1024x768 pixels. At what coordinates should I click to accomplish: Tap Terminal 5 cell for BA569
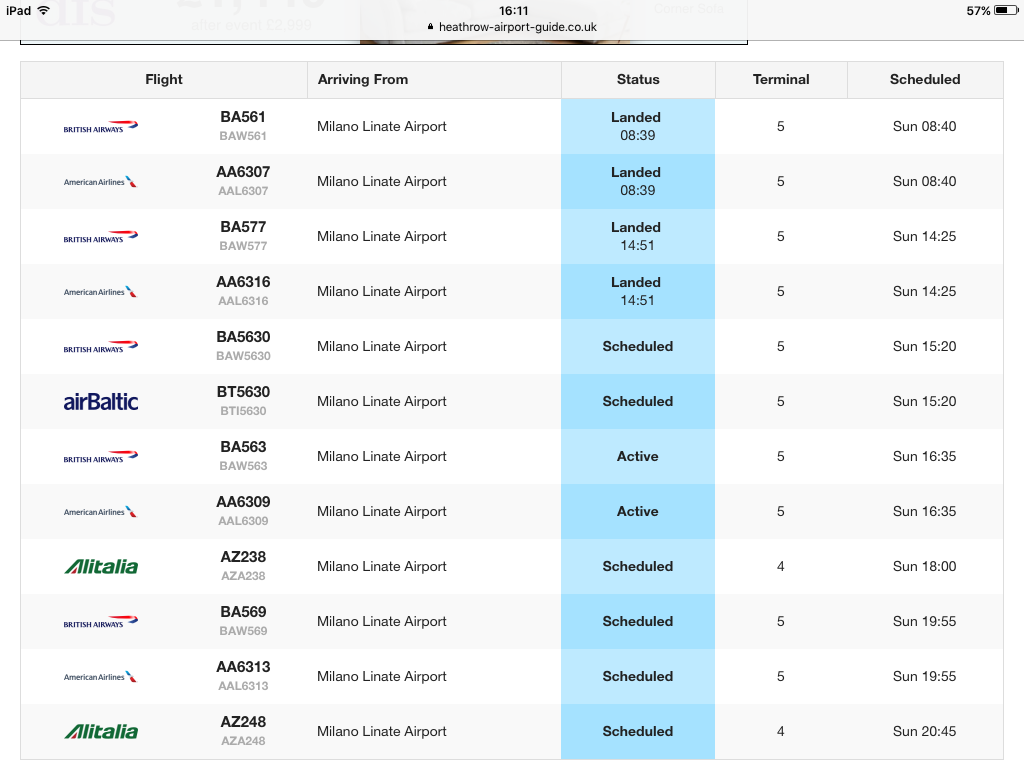(780, 621)
